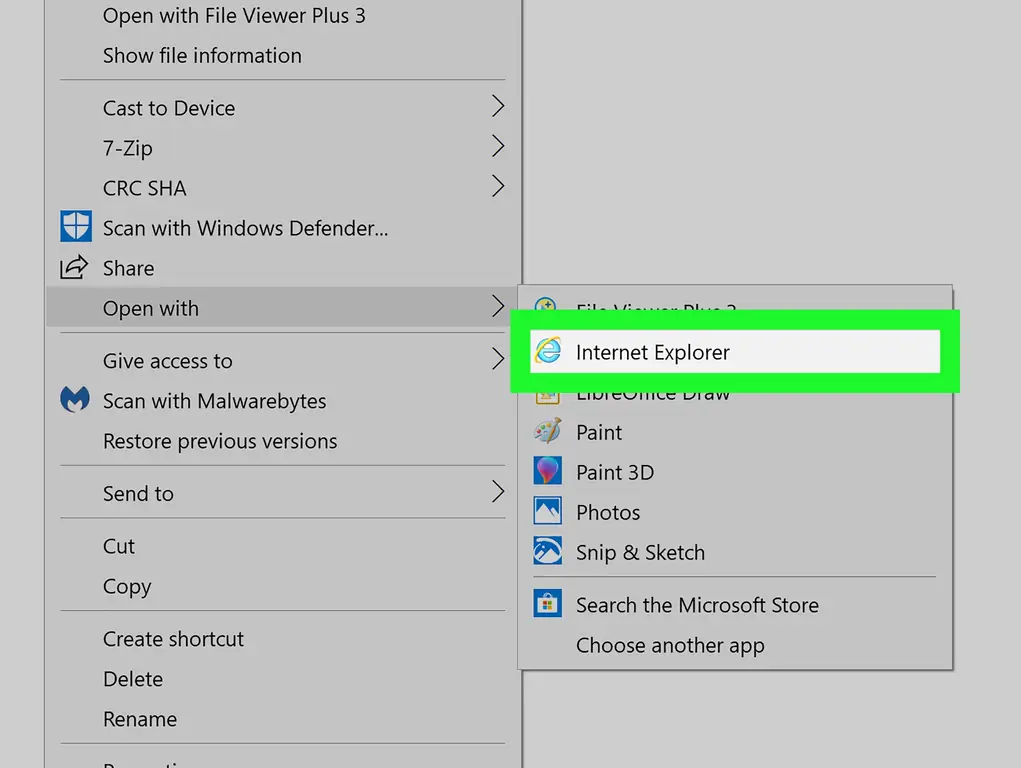This screenshot has width=1021, height=768.
Task: Click the Internet Explorer icon
Action: pyautogui.click(x=548, y=351)
